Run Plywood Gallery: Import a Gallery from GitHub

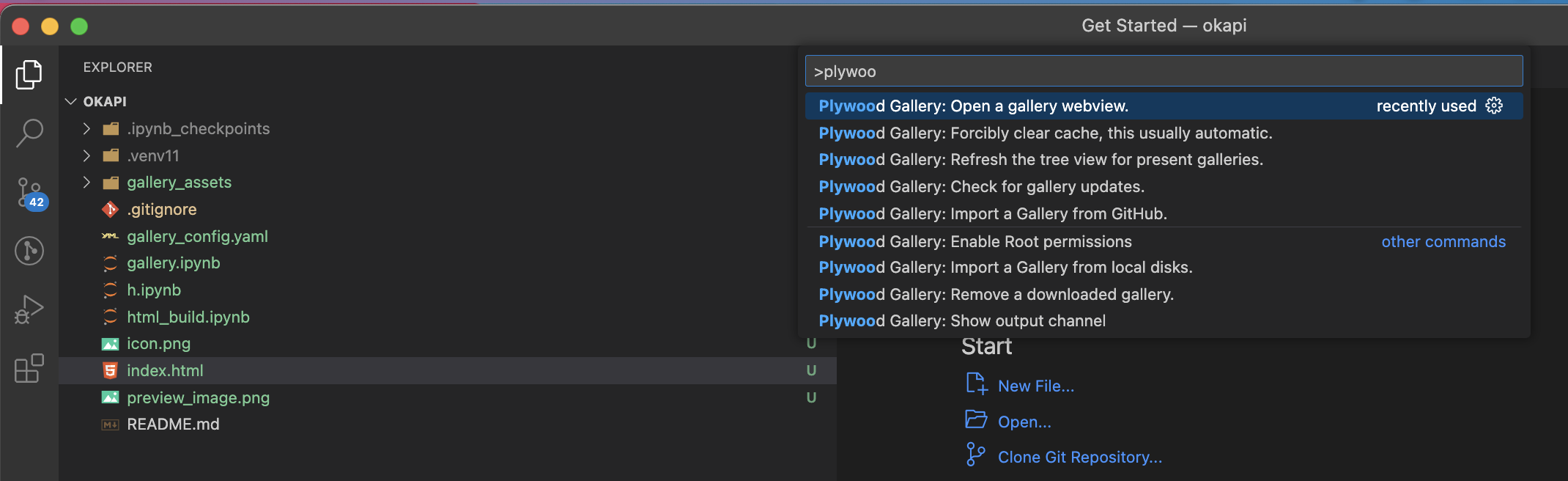[1164, 213]
